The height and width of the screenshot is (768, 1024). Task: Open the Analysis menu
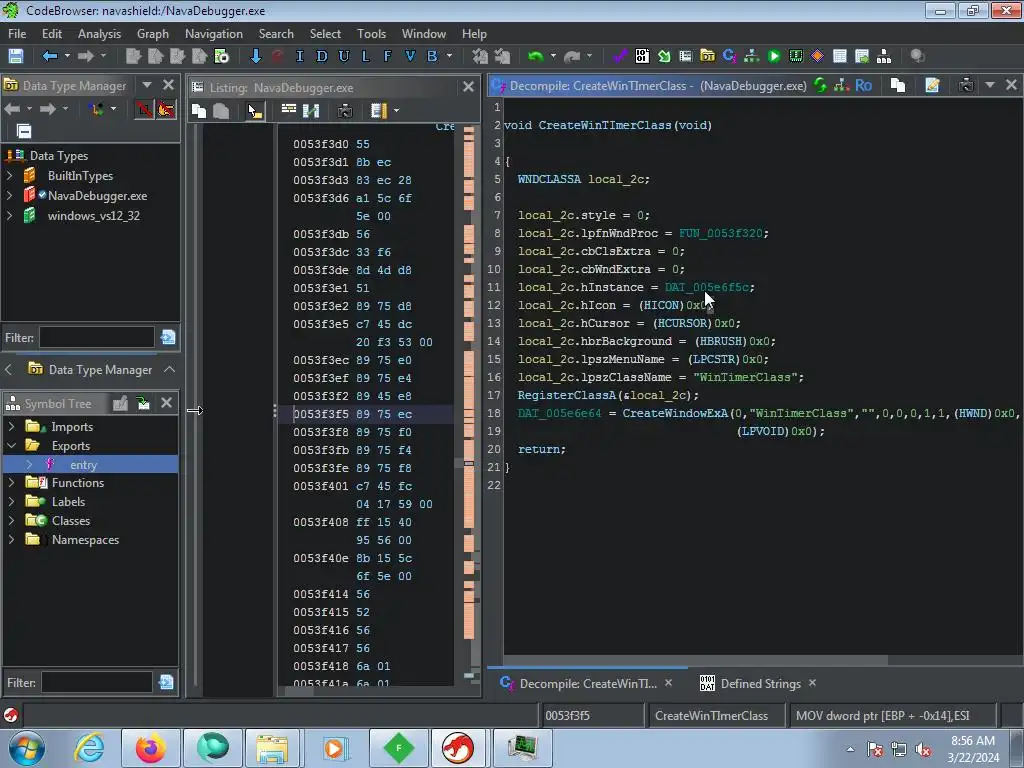pyautogui.click(x=99, y=34)
